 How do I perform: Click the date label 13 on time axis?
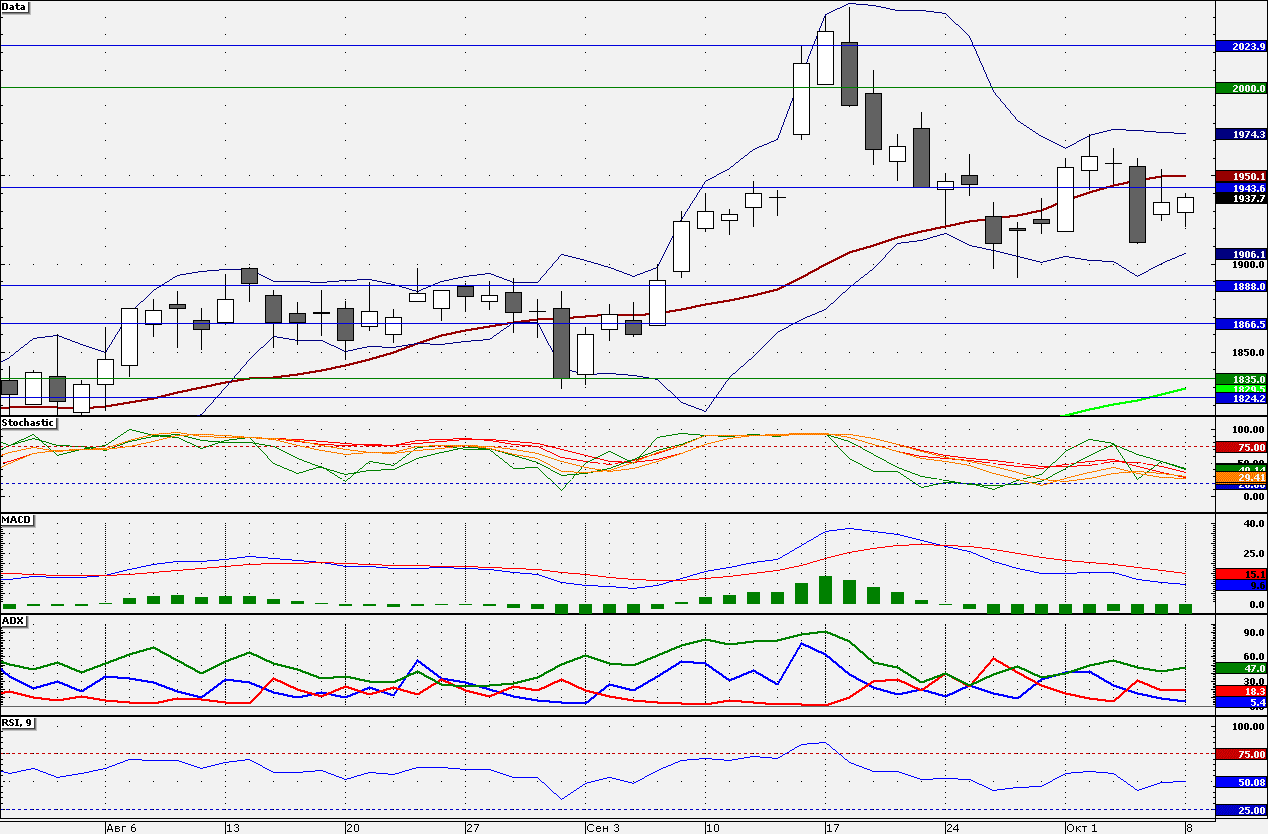[233, 828]
